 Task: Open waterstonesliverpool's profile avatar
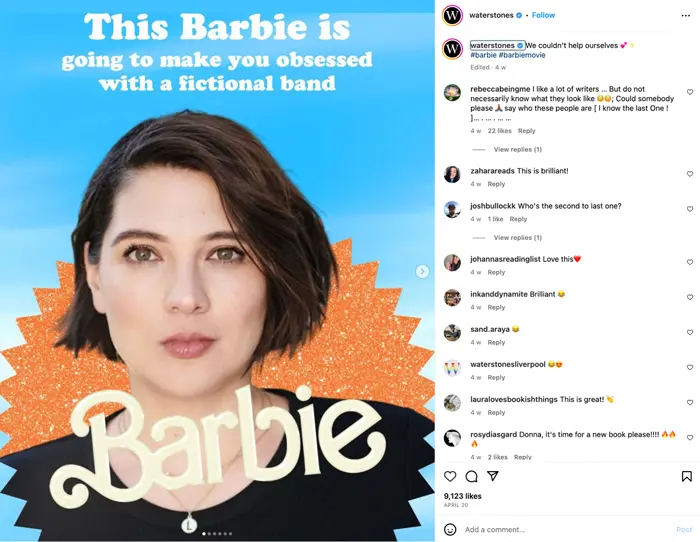(452, 368)
